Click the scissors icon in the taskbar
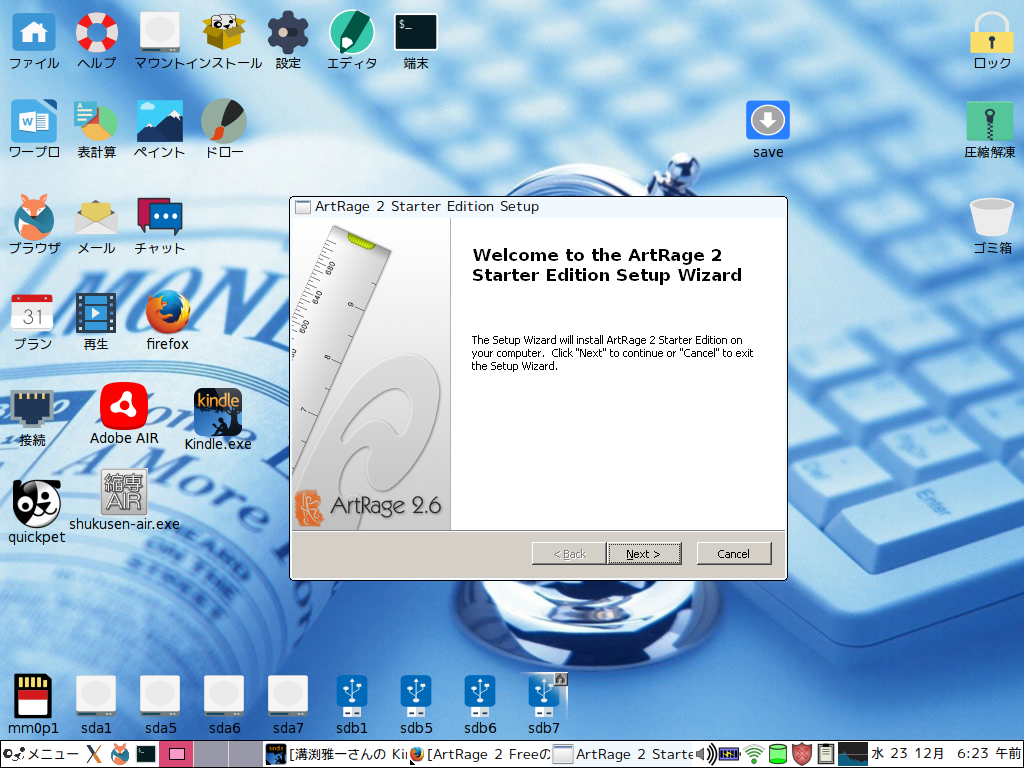Viewport: 1024px width, 768px height. coord(94,754)
